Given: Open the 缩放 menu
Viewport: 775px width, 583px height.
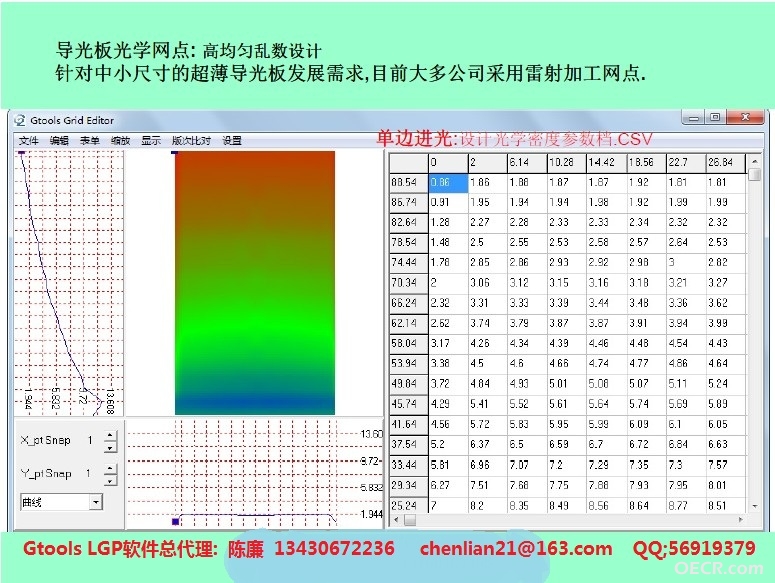Looking at the screenshot, I should 121,141.
